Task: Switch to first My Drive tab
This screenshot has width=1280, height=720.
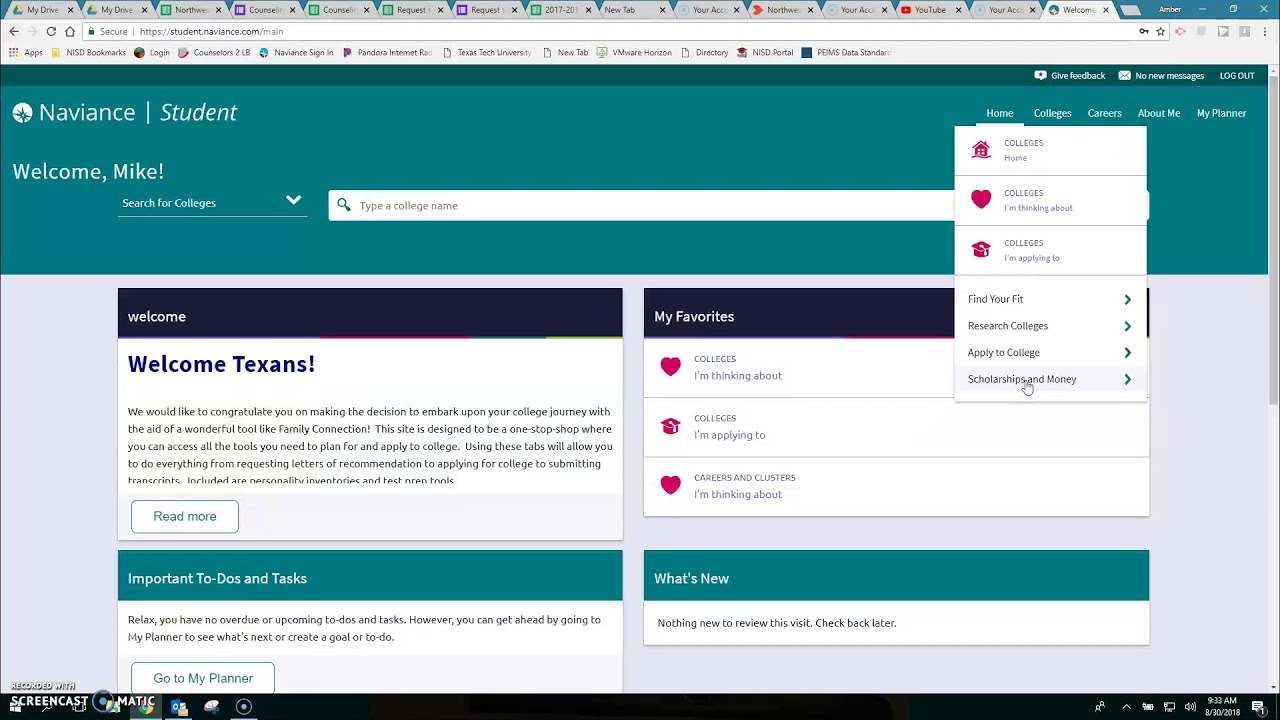Action: coord(42,10)
